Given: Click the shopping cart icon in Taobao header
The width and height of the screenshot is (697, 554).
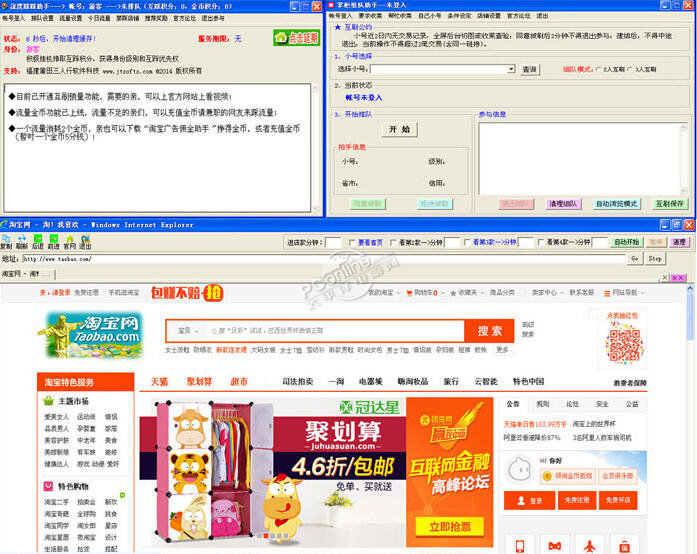Looking at the screenshot, I should [409, 293].
